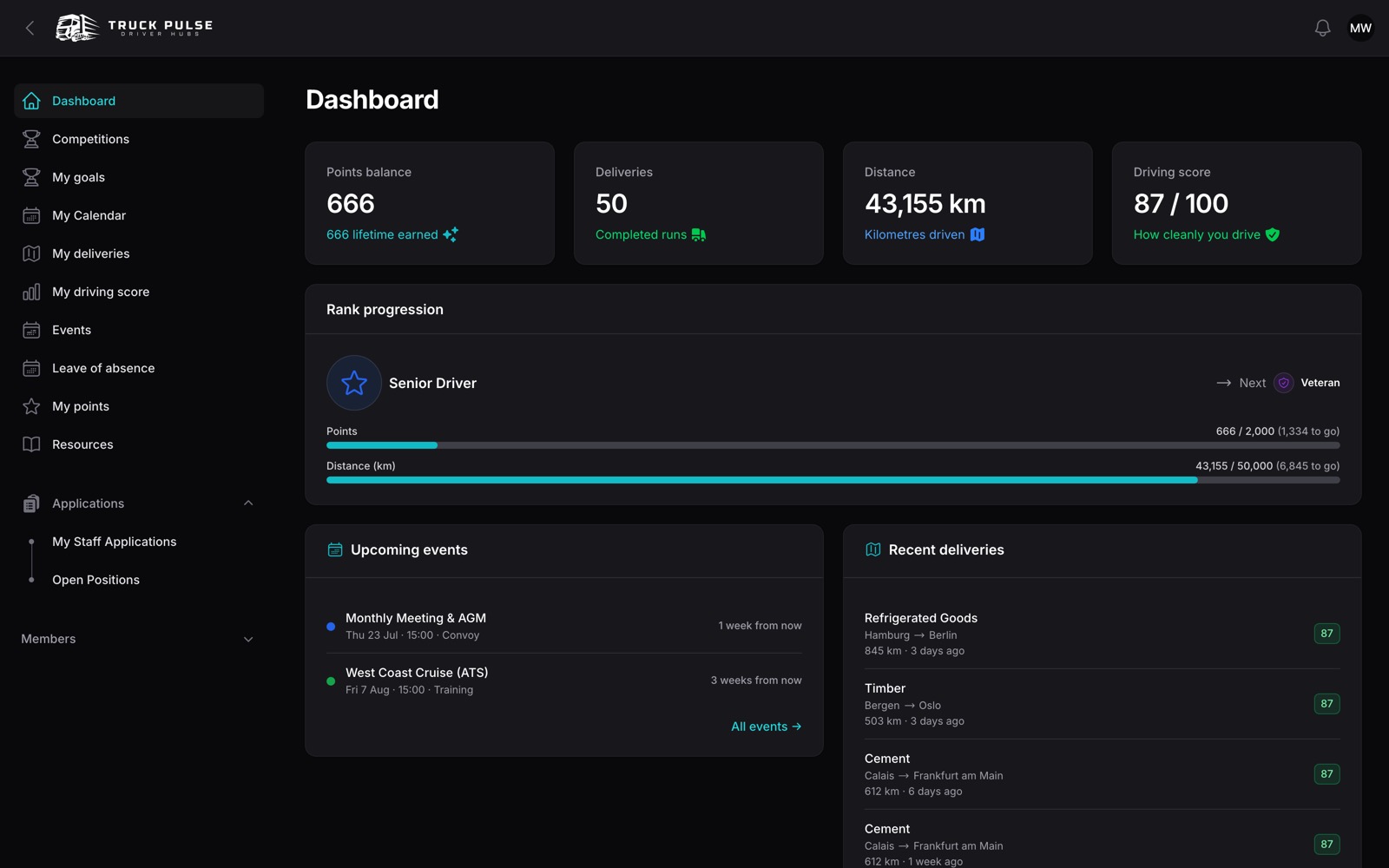Open Events in sidebar

(x=139, y=330)
